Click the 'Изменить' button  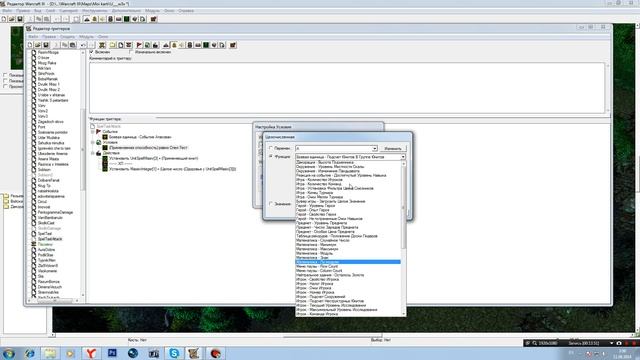tap(393, 149)
